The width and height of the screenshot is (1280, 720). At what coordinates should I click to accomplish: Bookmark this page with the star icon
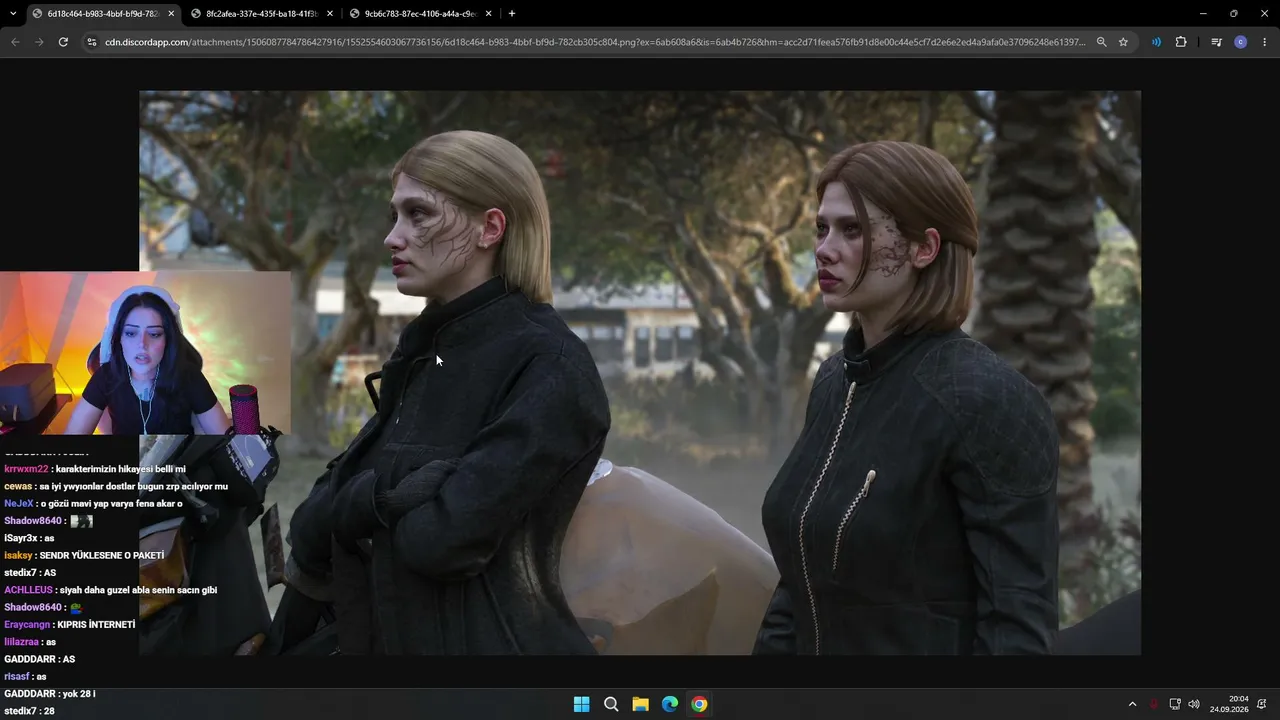tap(1123, 42)
